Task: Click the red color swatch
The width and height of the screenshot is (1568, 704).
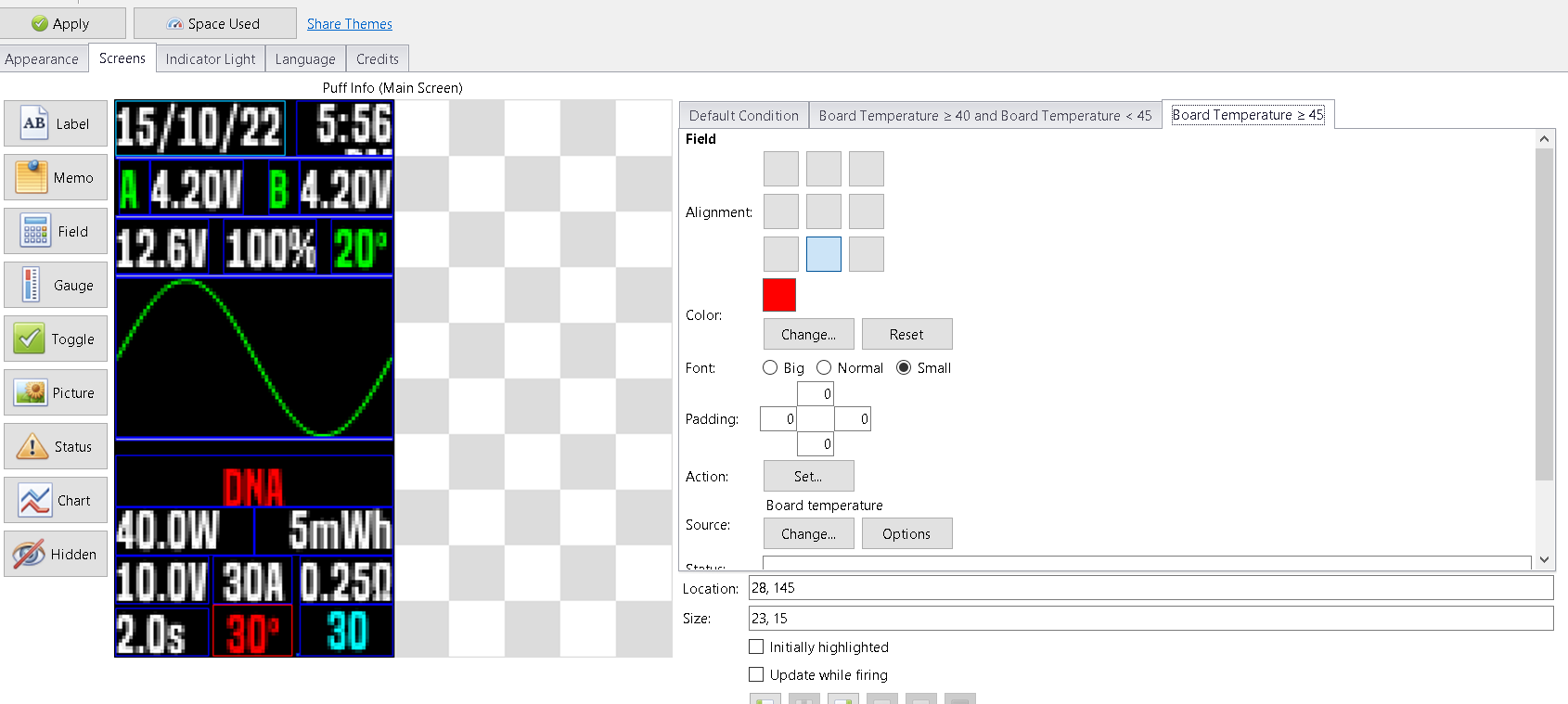Action: point(779,295)
